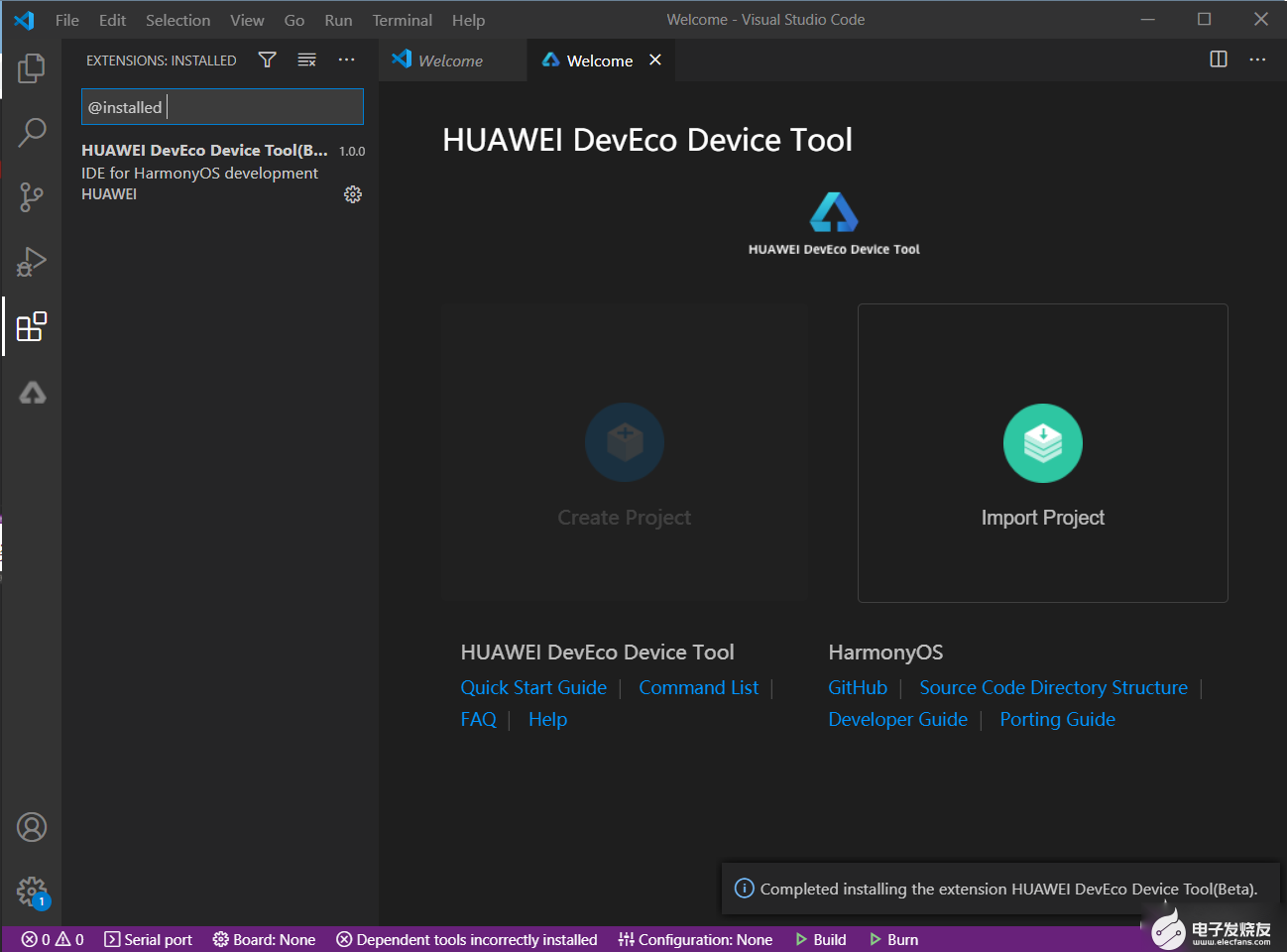Open the Help menu
The image size is (1287, 952).
click(468, 20)
